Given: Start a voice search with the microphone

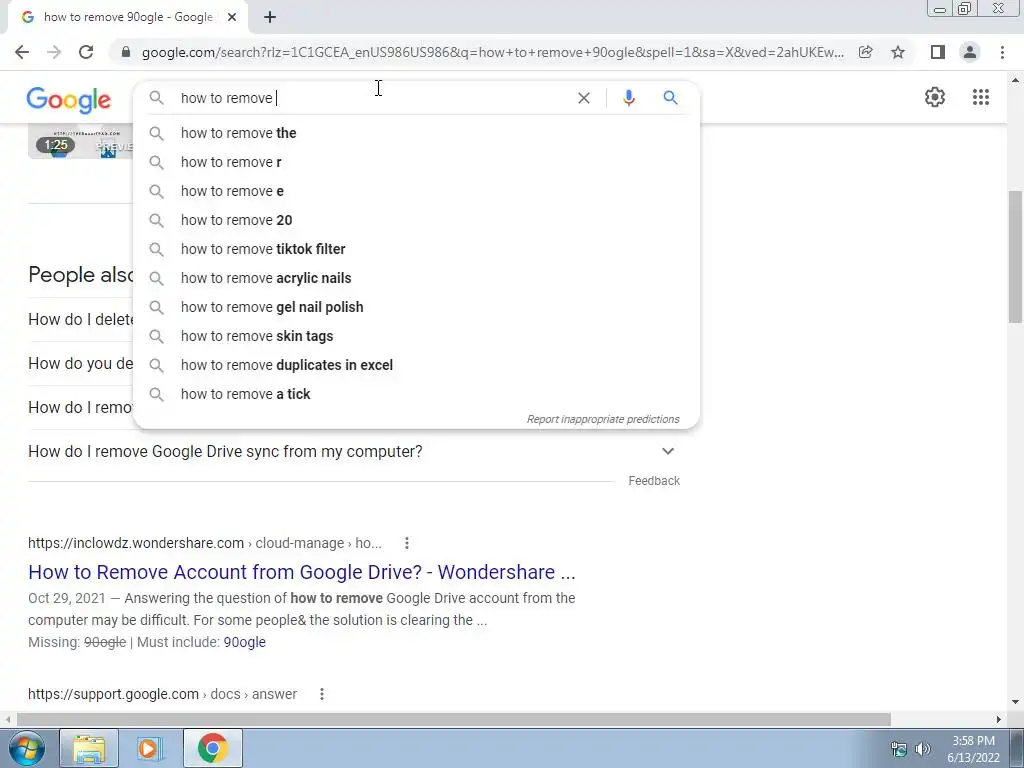Looking at the screenshot, I should [x=628, y=98].
